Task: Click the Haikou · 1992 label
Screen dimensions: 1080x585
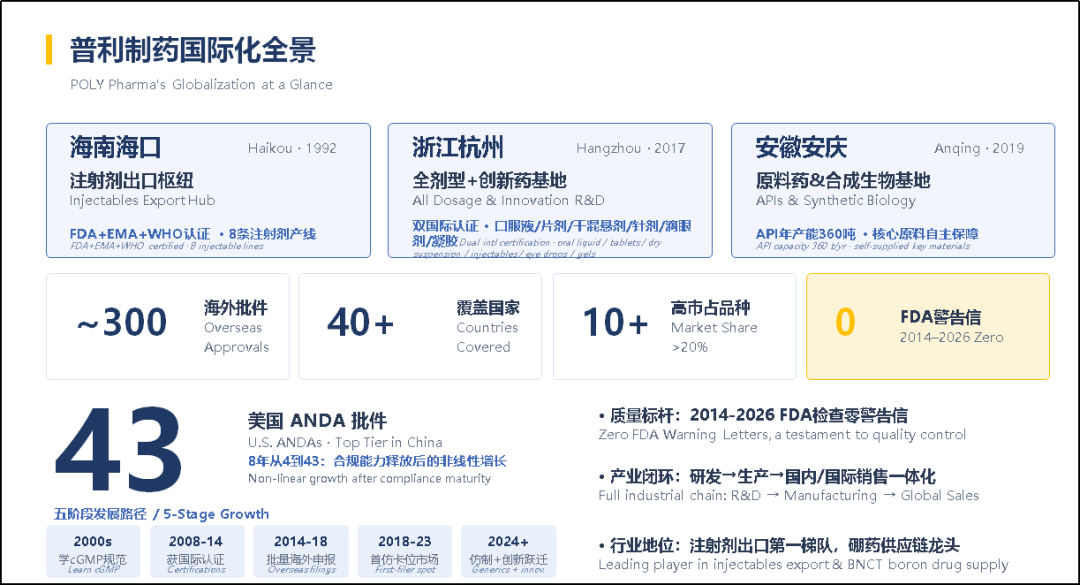Action: pyautogui.click(x=292, y=148)
